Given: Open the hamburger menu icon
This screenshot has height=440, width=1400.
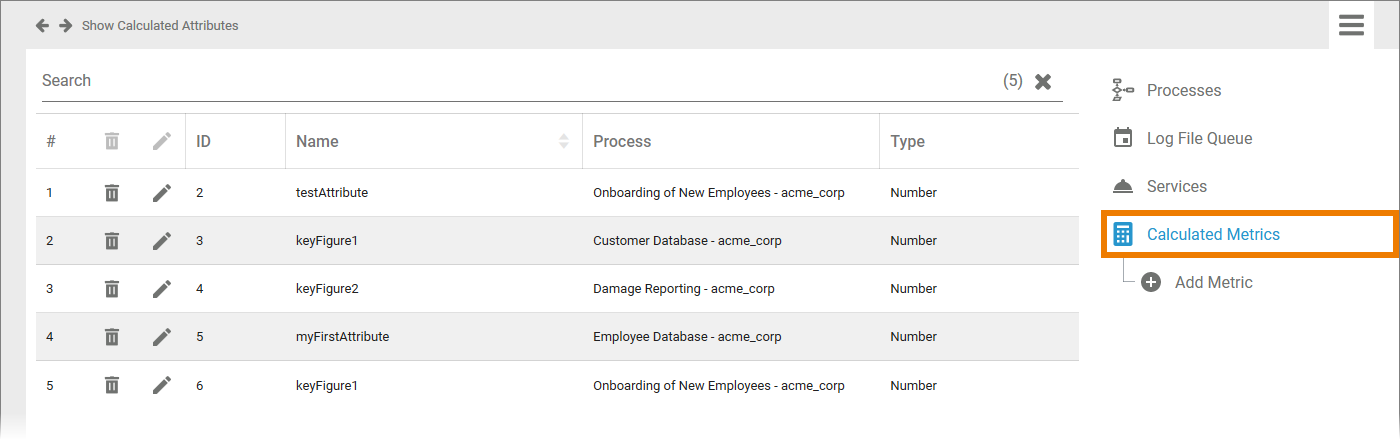Looking at the screenshot, I should click(x=1351, y=25).
